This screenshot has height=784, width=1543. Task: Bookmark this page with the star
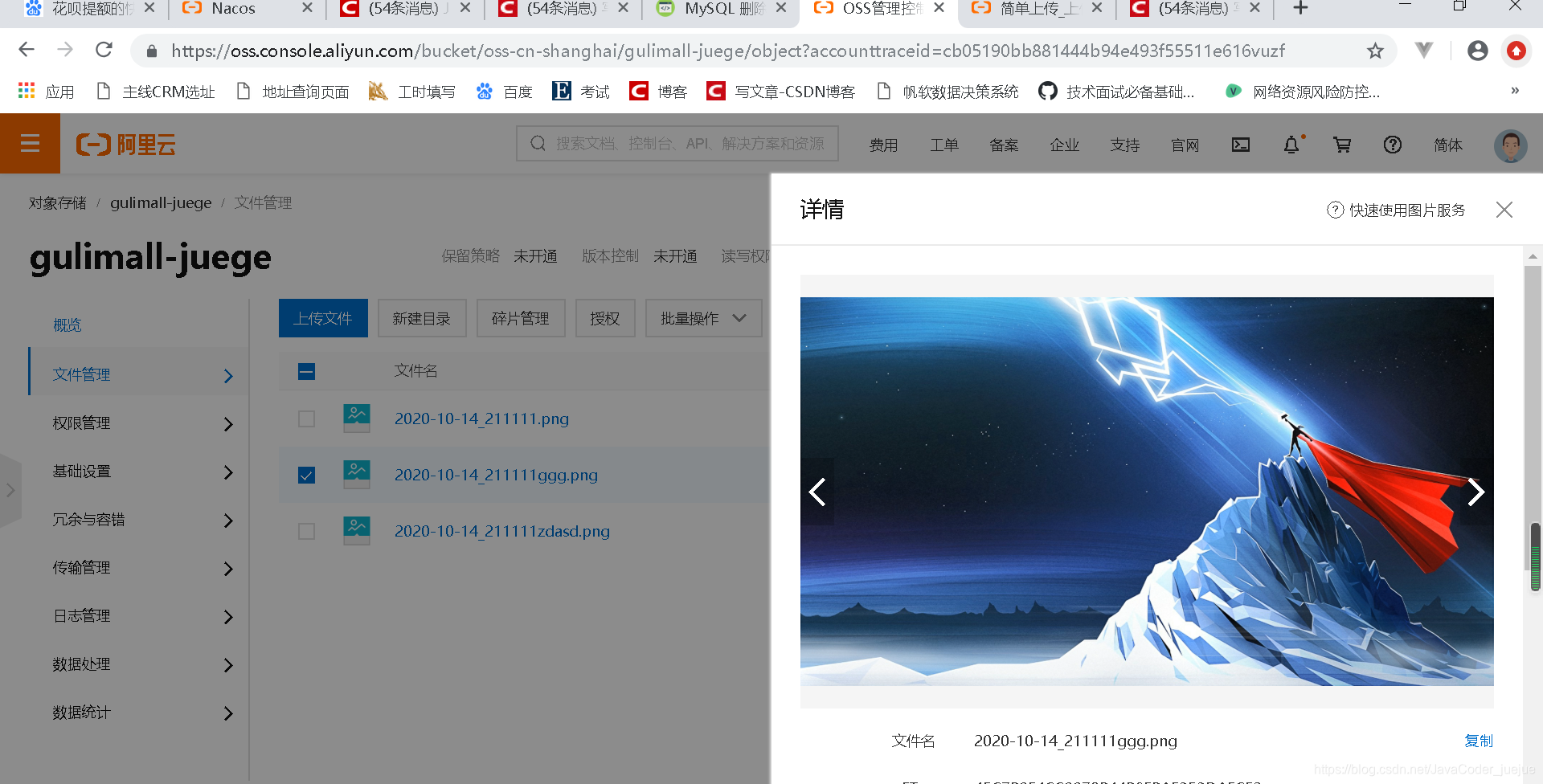(1376, 51)
